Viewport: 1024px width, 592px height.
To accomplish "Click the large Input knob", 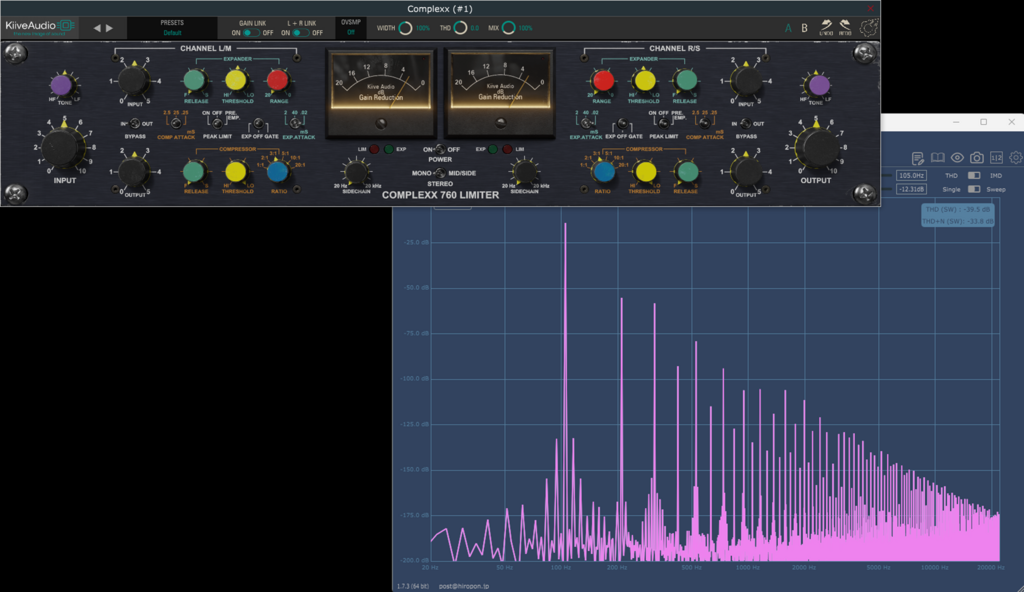I will pyautogui.click(x=63, y=146).
